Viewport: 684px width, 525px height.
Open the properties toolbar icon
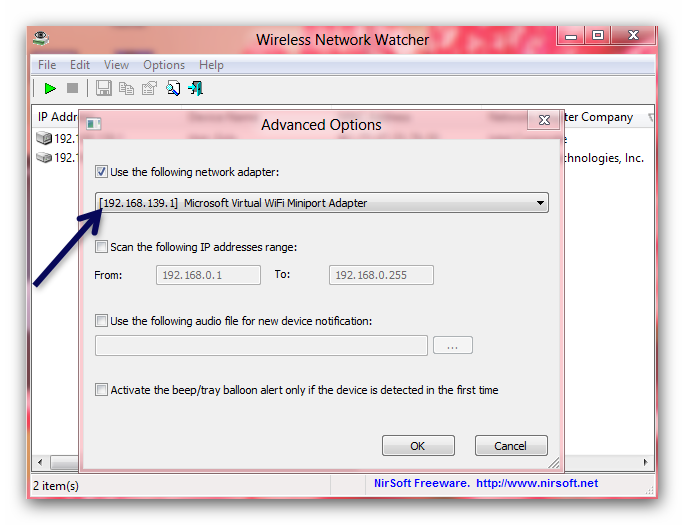[149, 89]
